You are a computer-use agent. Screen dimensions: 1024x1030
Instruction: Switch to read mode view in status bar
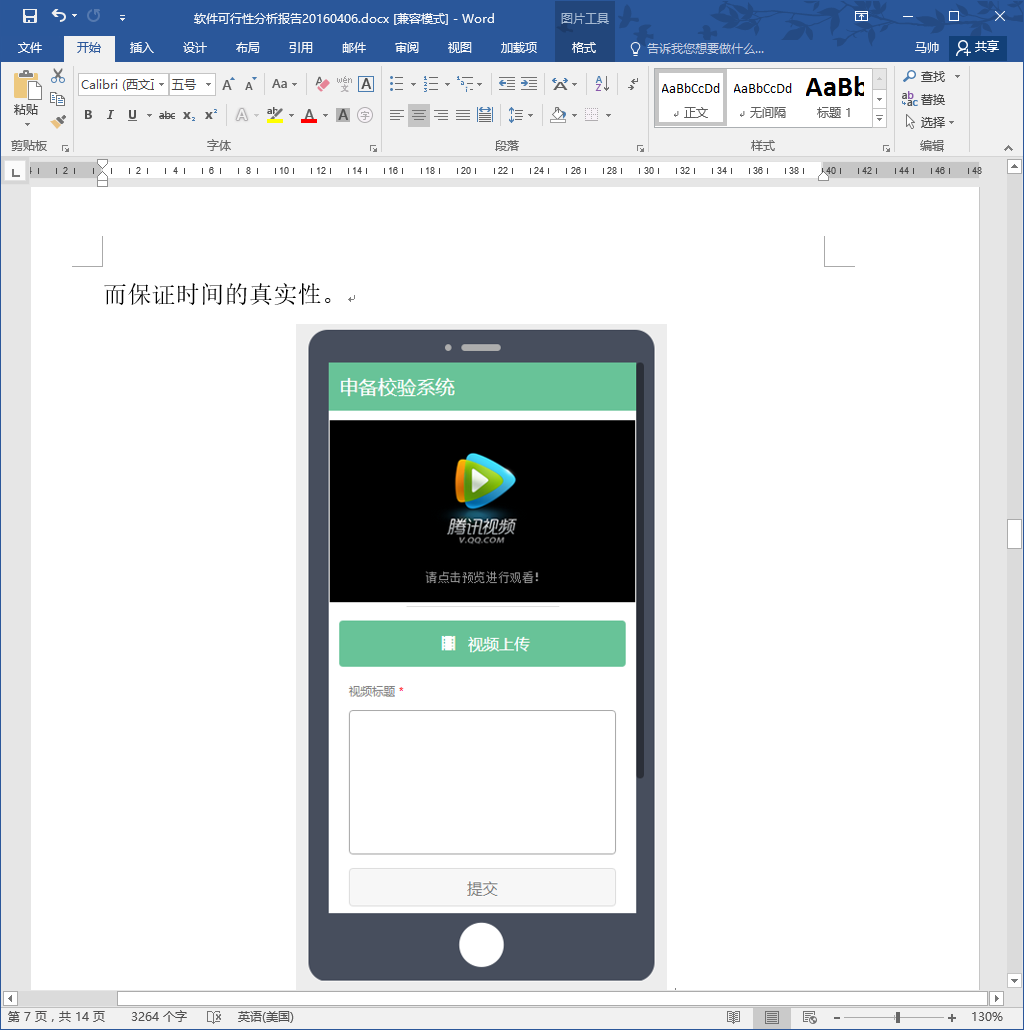tap(734, 1017)
